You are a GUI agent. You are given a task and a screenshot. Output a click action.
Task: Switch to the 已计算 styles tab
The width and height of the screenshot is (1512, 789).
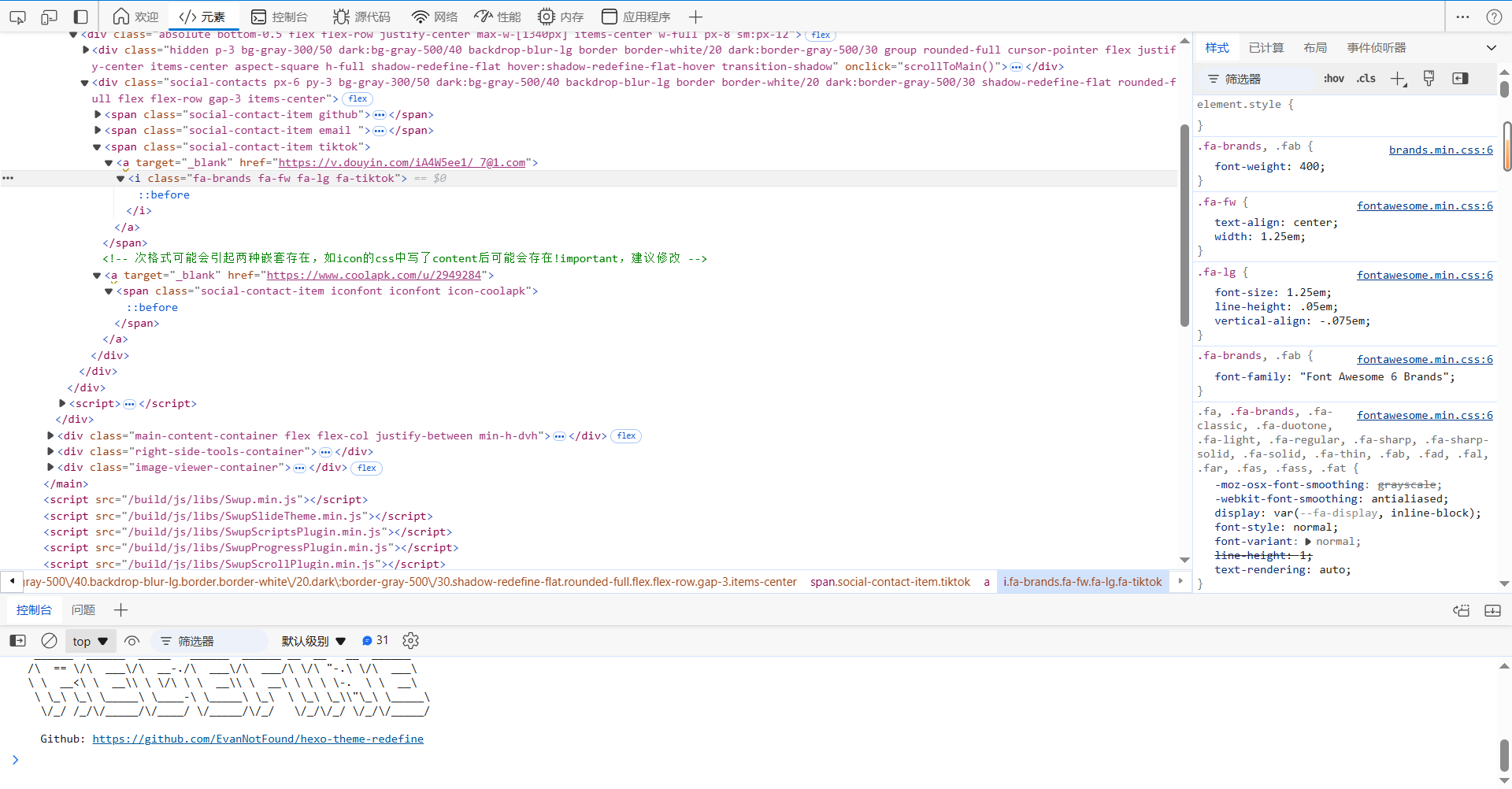point(1266,48)
